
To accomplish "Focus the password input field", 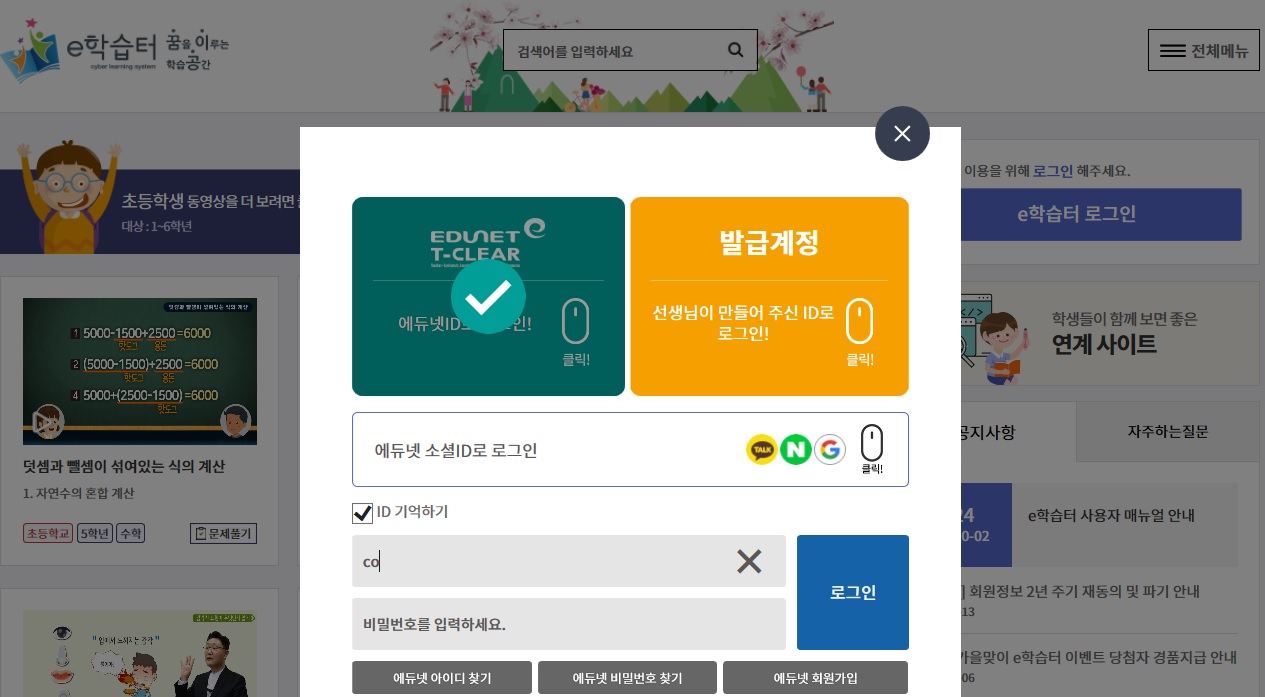I will [x=569, y=624].
